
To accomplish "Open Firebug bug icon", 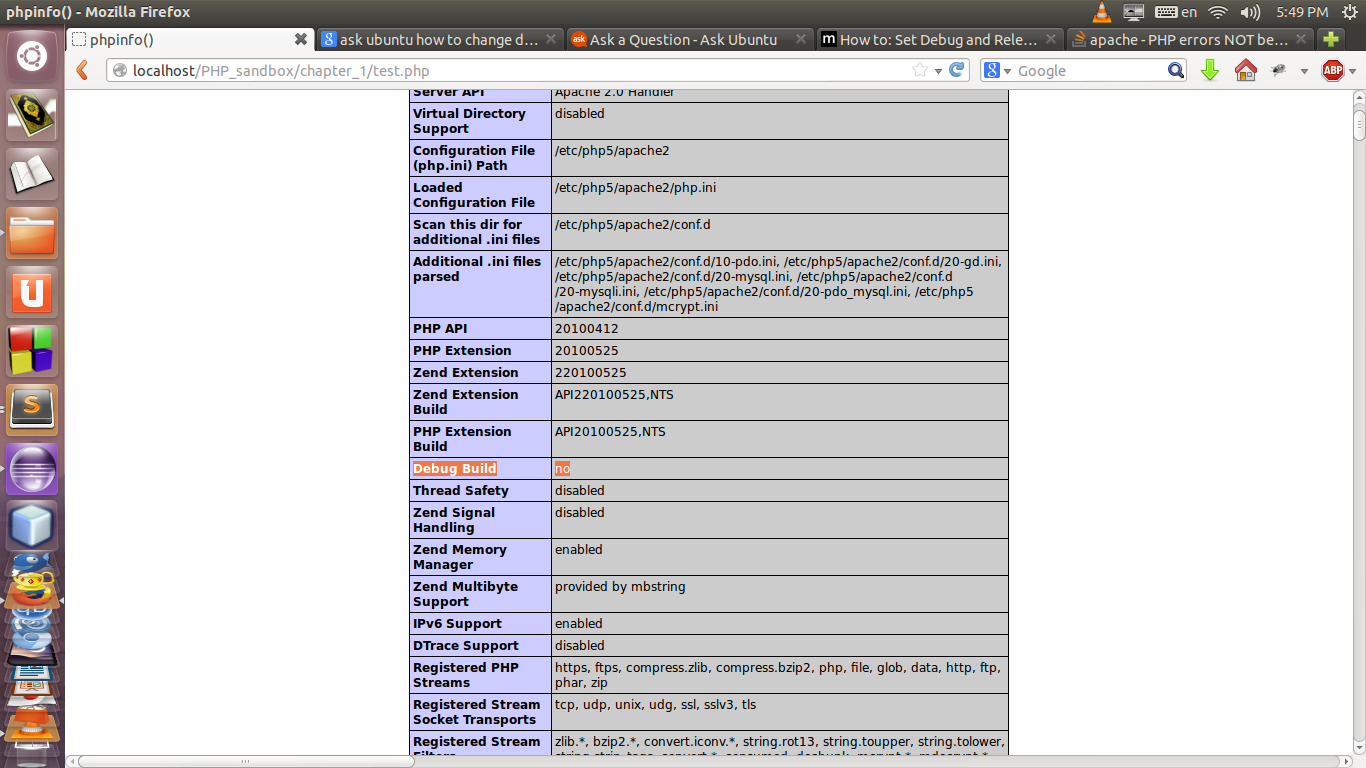I will [1279, 70].
